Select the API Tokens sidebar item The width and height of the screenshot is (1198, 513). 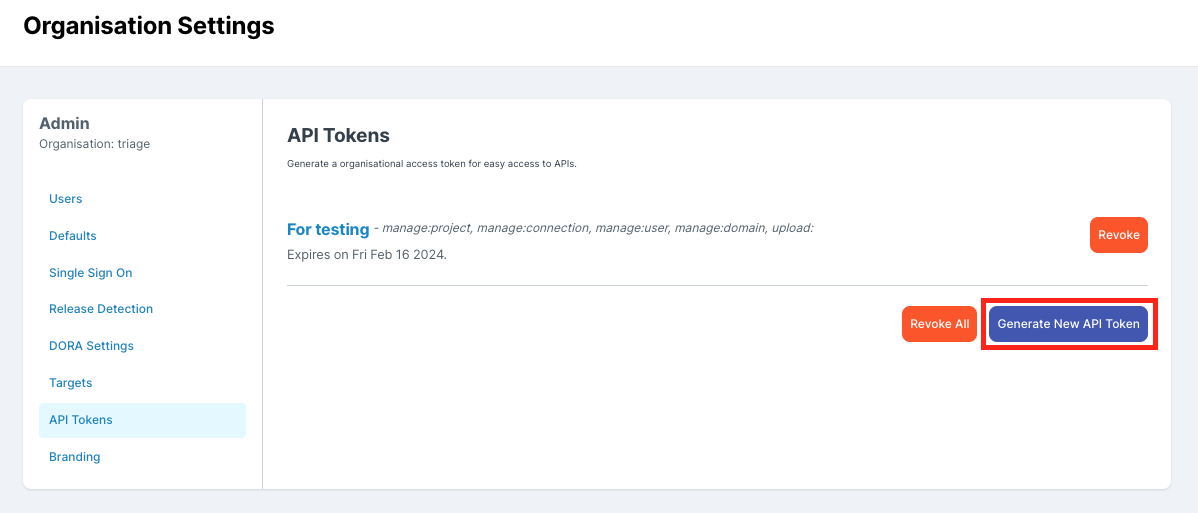pyautogui.click(x=81, y=420)
